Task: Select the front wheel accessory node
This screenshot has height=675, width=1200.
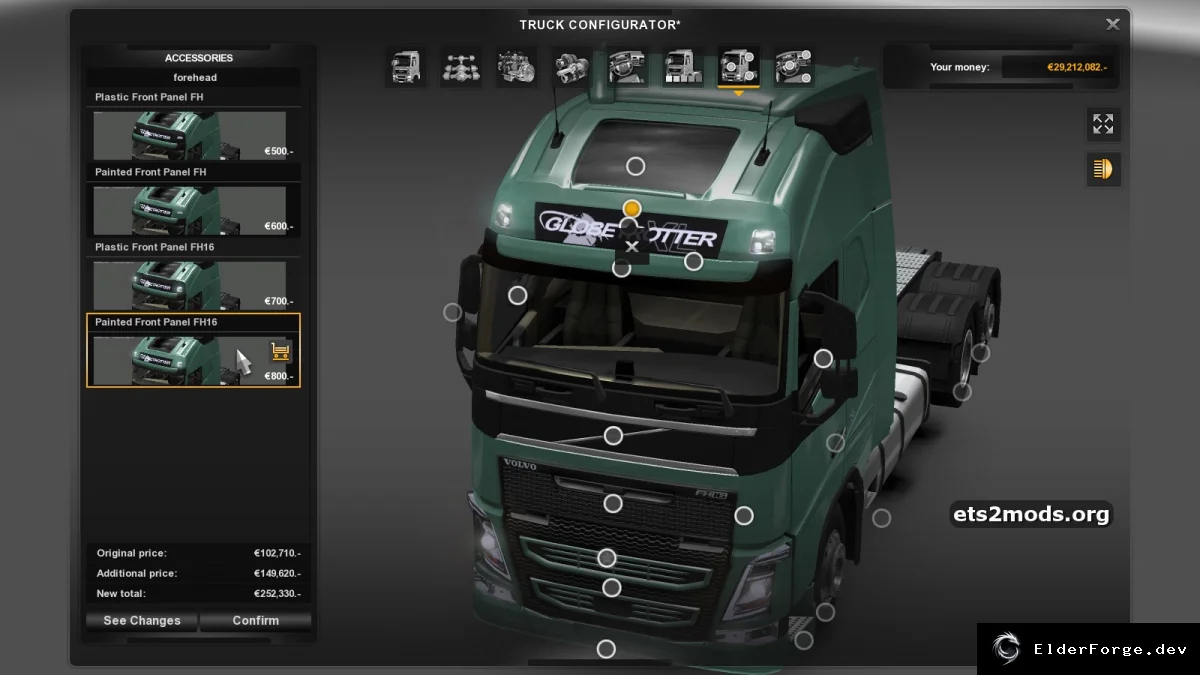Action: (x=825, y=612)
